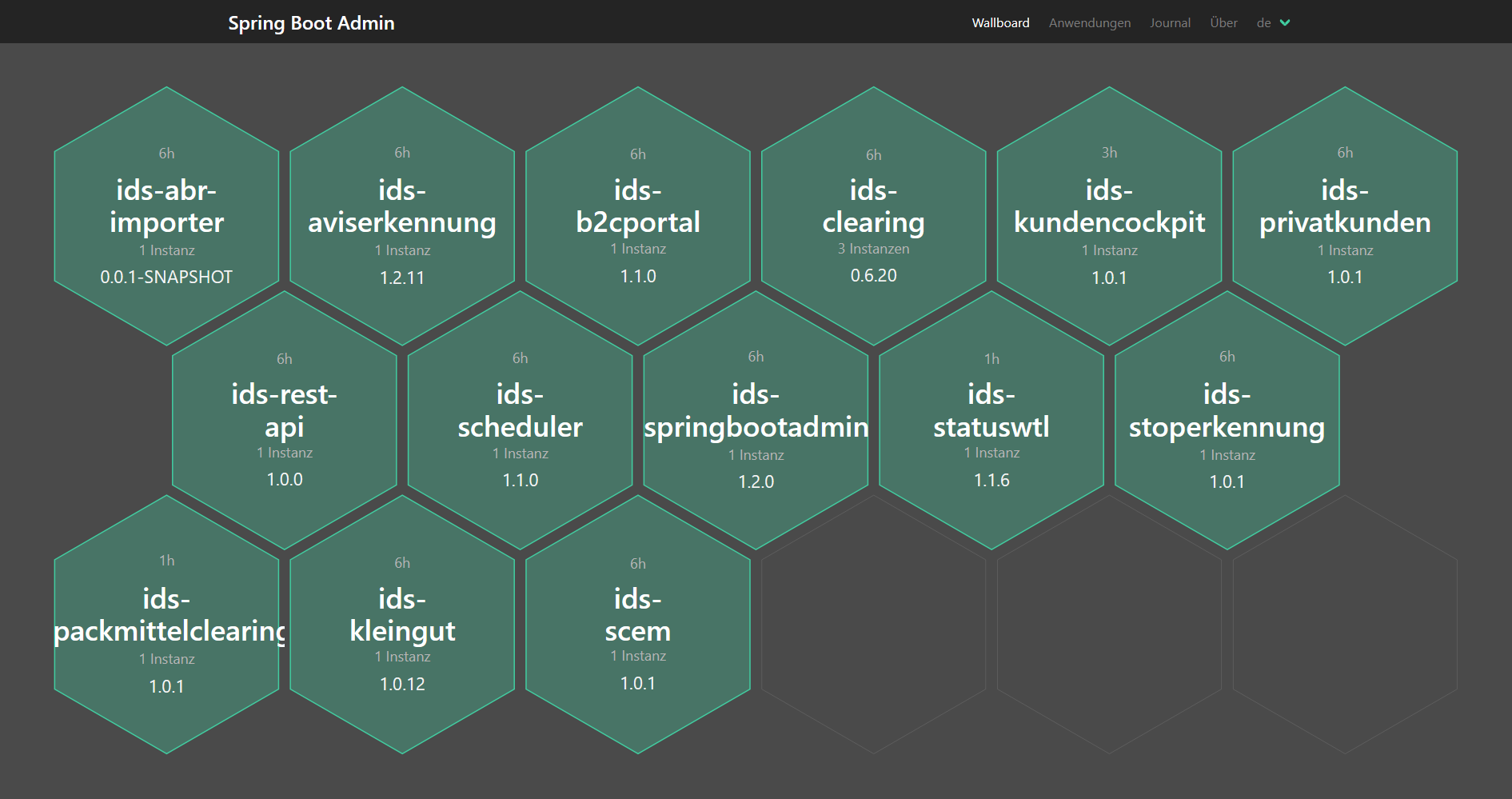Select the ids-b2cportal application tile

[x=638, y=216]
